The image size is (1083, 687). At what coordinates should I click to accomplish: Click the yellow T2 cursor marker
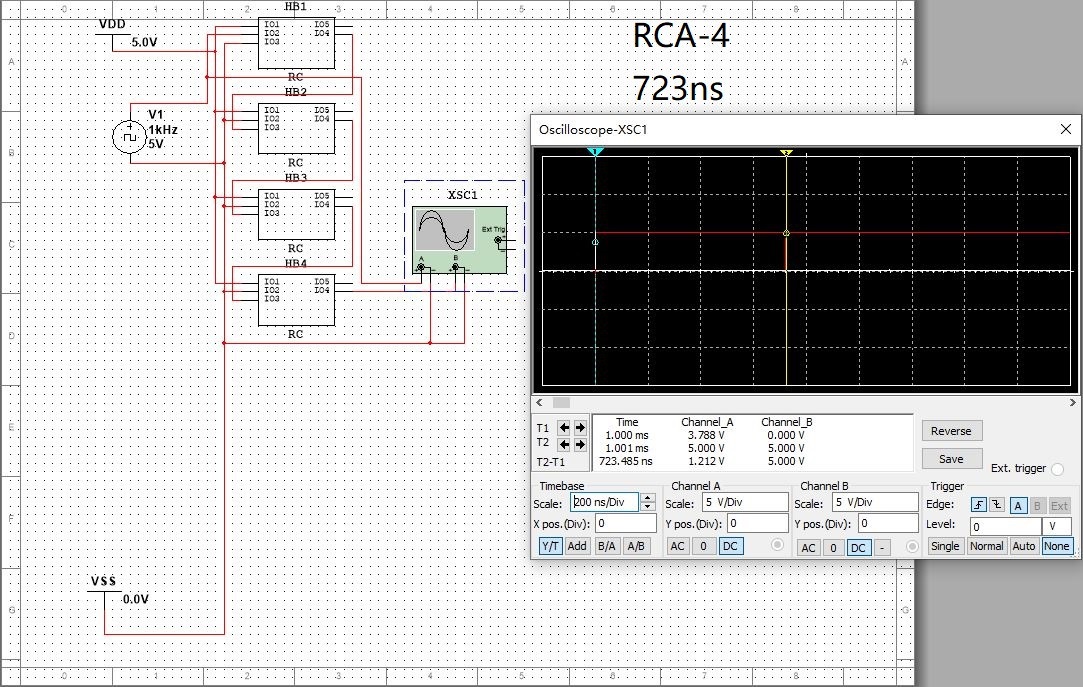(x=786, y=152)
